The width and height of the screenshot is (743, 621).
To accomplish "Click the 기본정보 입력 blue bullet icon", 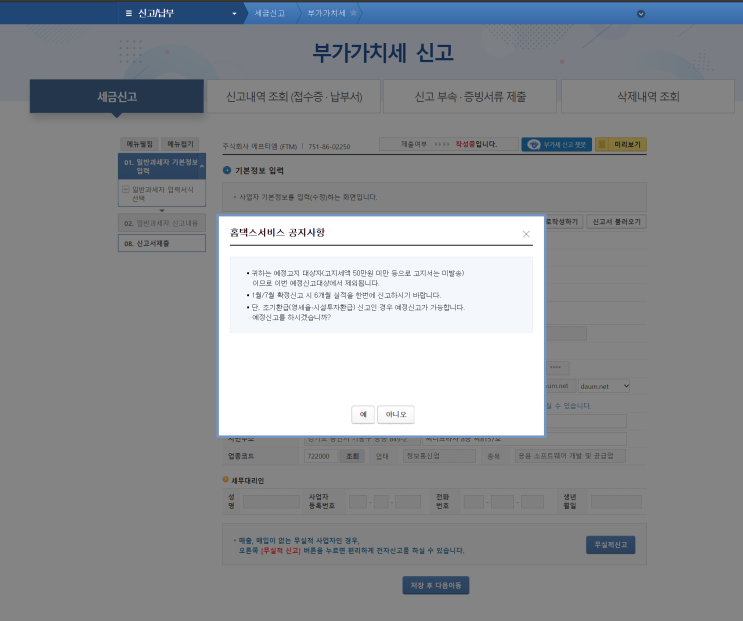I will pyautogui.click(x=227, y=170).
